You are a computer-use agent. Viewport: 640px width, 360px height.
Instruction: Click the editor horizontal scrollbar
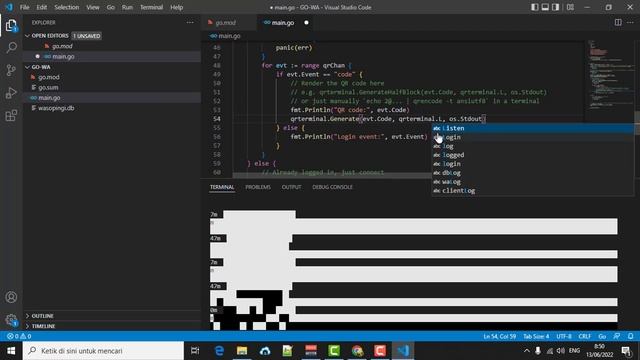tap(333, 176)
